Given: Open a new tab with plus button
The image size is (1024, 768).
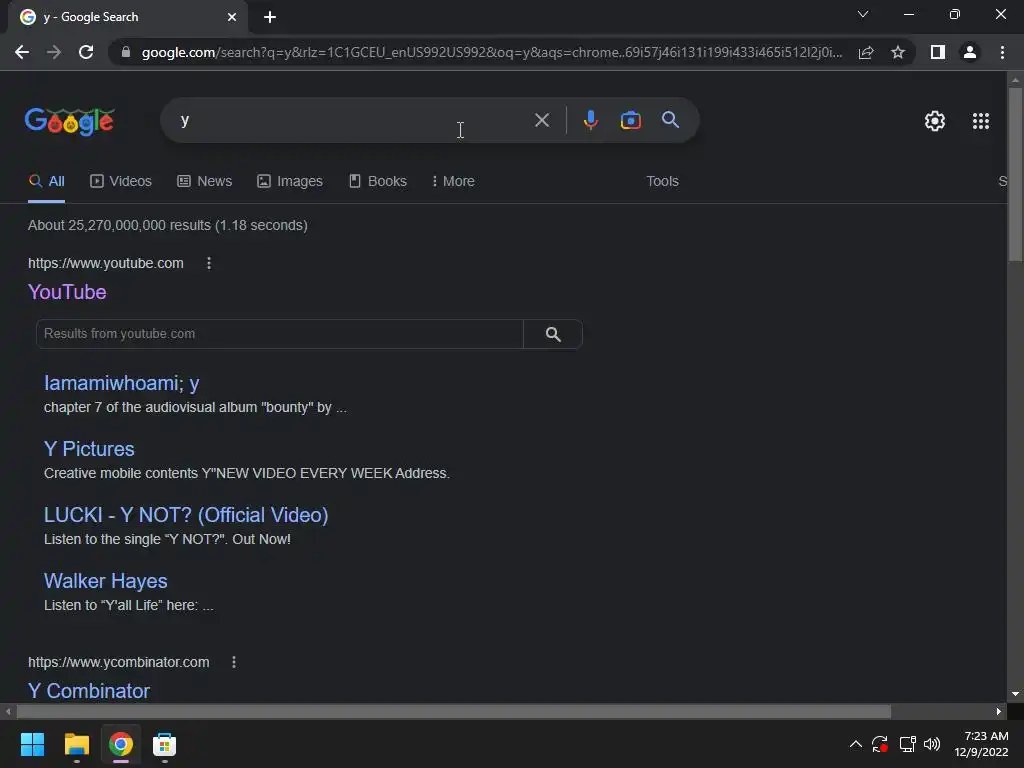Looking at the screenshot, I should (x=270, y=17).
